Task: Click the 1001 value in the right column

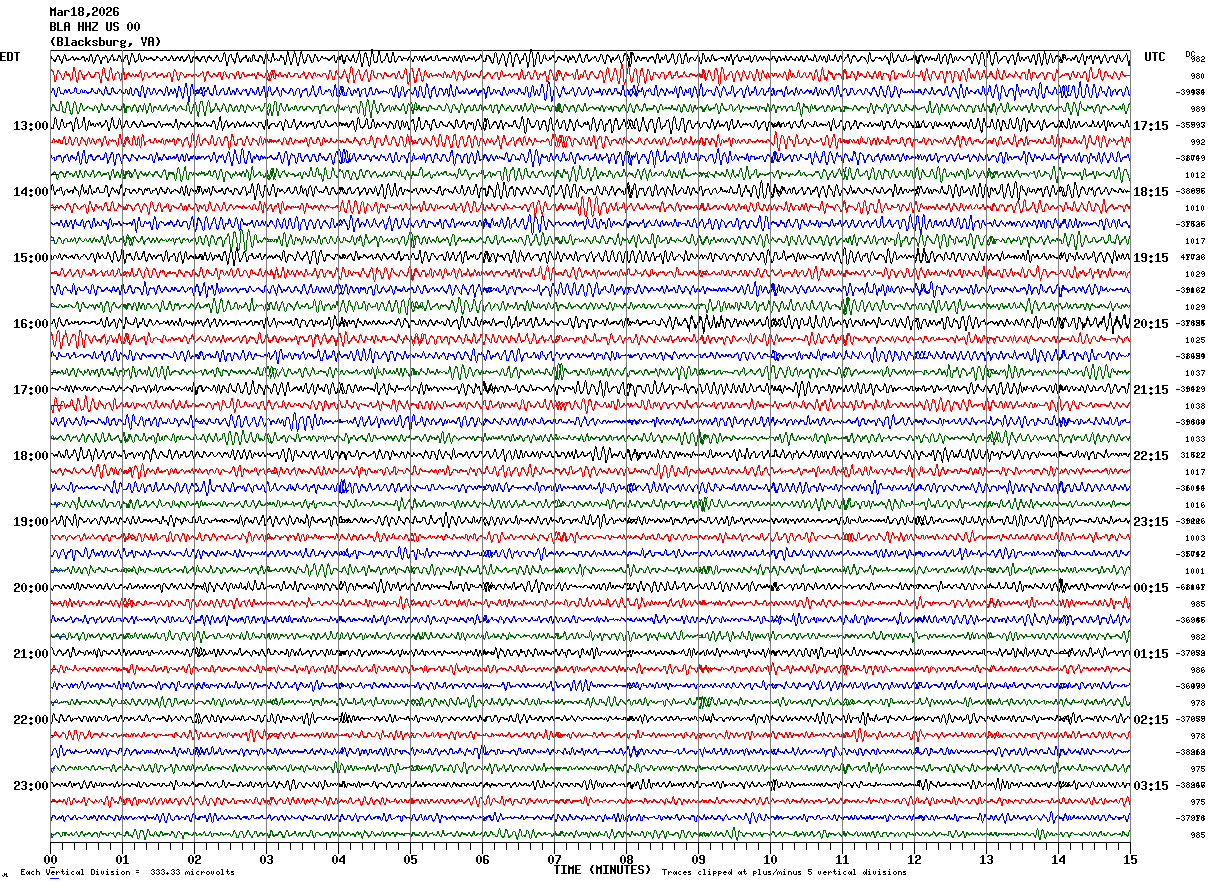Action: [1195, 571]
